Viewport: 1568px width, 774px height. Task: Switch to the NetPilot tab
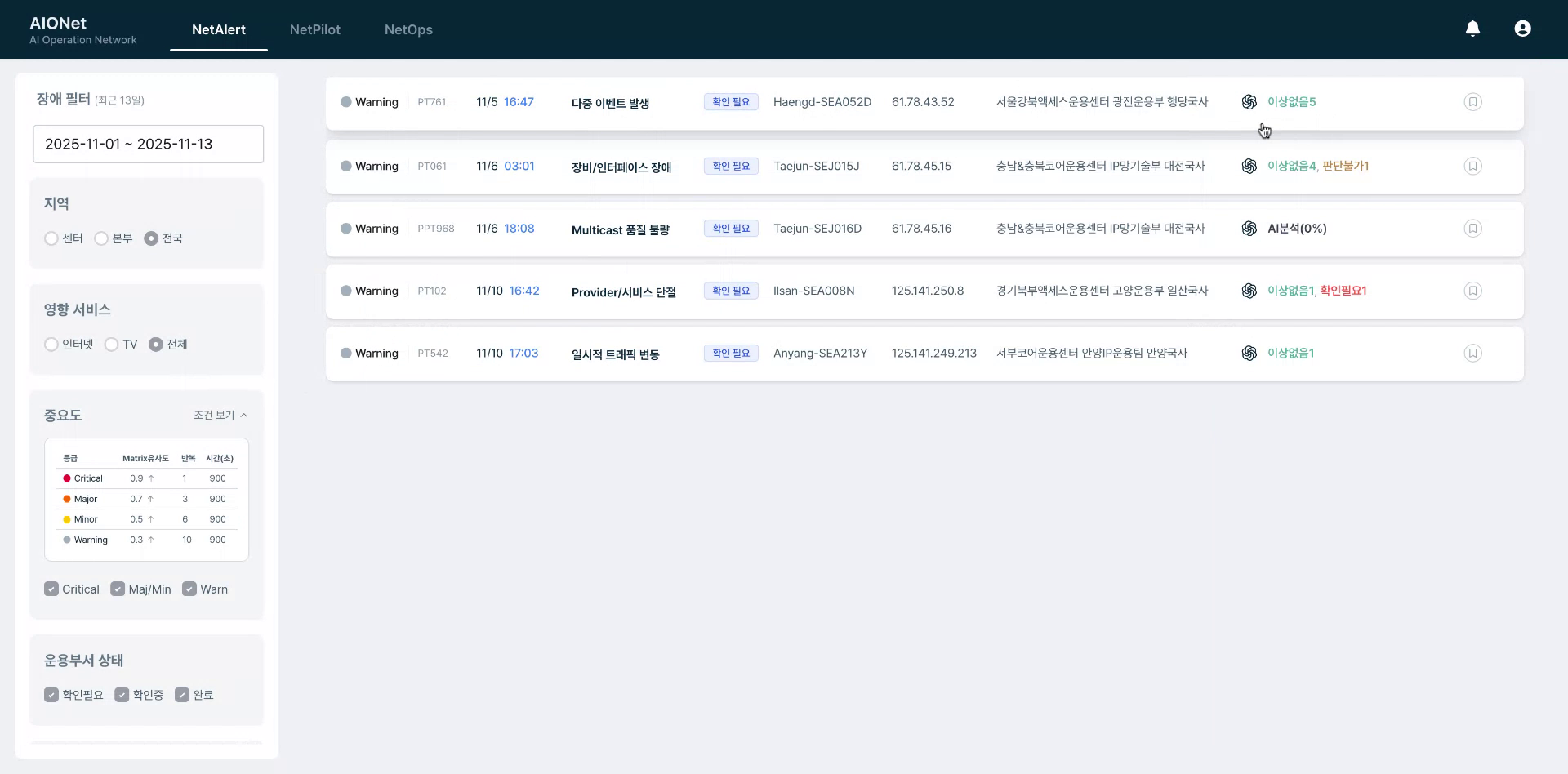point(315,29)
